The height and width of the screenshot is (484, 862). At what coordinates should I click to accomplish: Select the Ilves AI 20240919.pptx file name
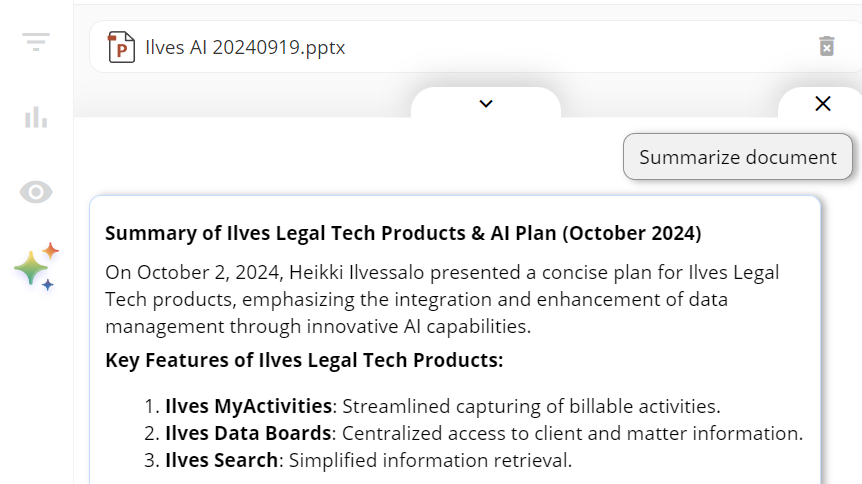pos(245,47)
